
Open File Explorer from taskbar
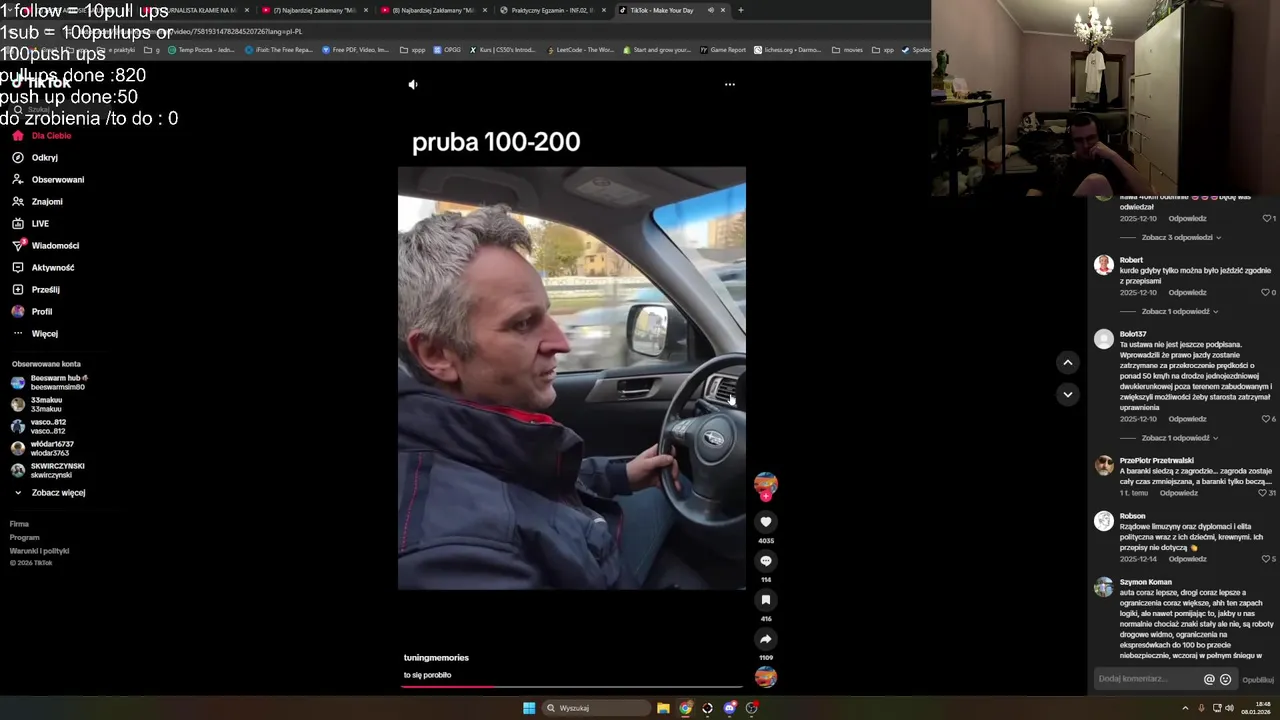[x=663, y=708]
